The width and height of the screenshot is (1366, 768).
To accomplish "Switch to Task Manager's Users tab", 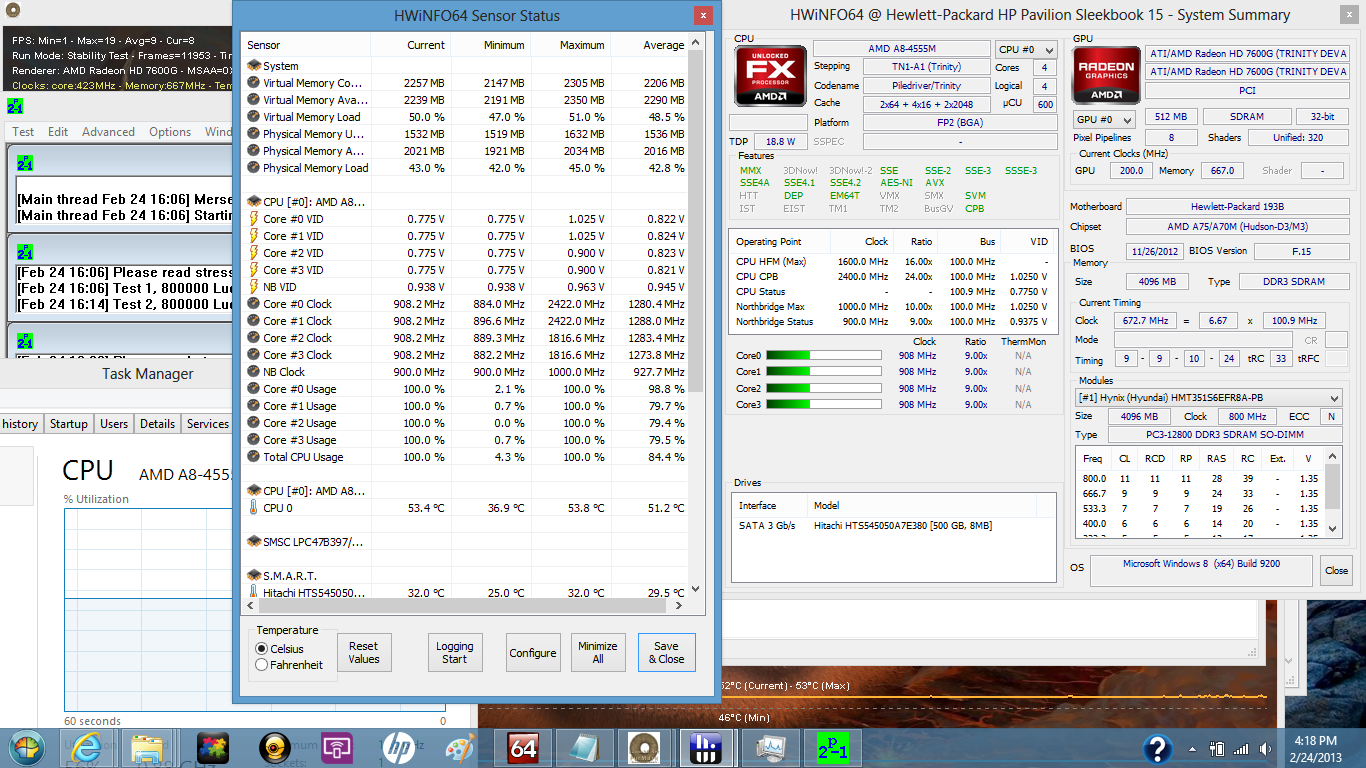I will click(x=114, y=424).
